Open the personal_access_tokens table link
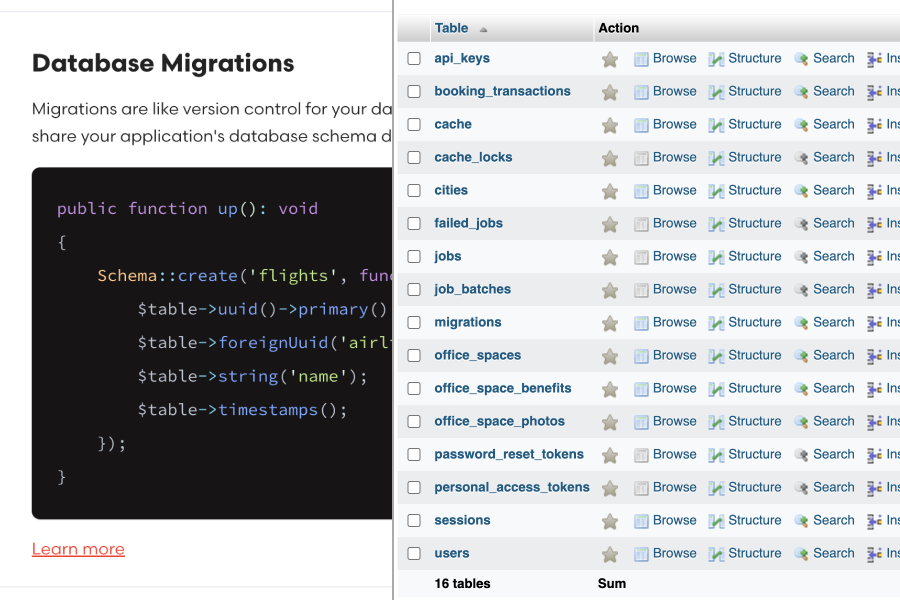The width and height of the screenshot is (900, 600). tap(511, 487)
